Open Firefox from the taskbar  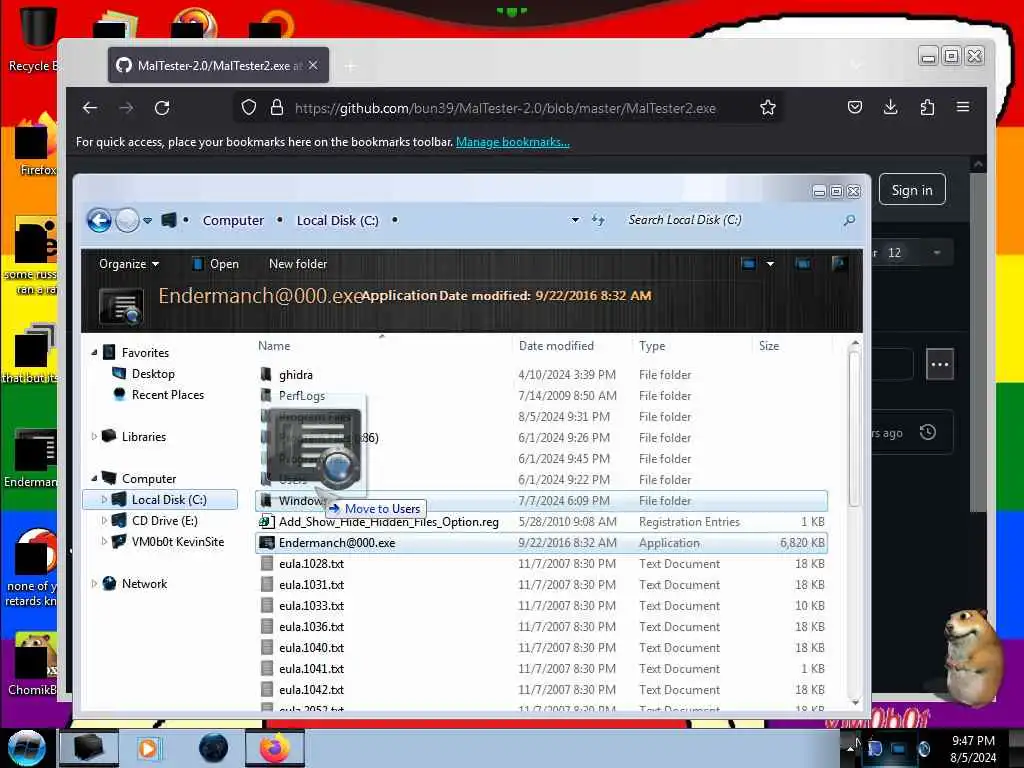(x=274, y=748)
